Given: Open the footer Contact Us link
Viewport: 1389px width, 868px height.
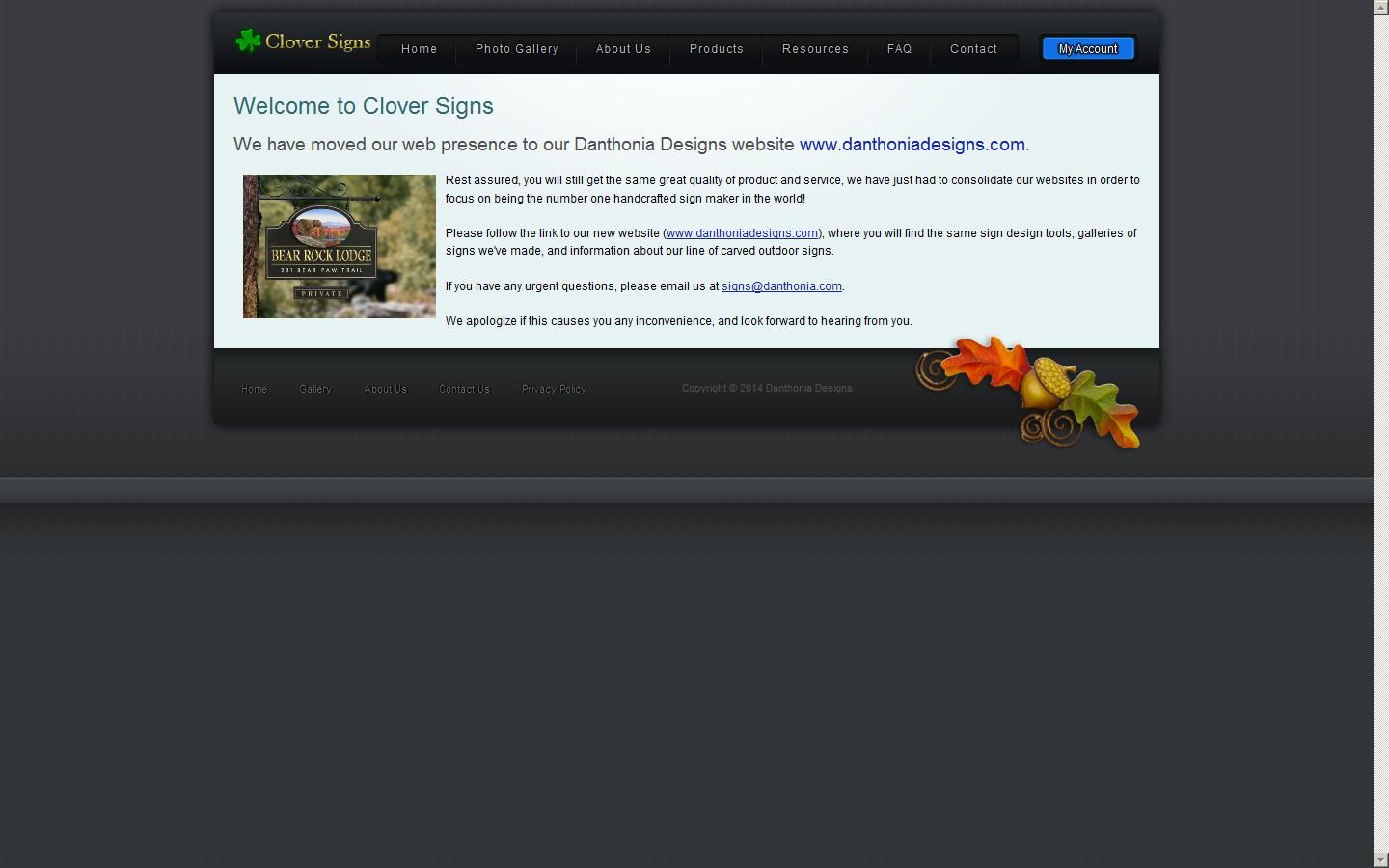Looking at the screenshot, I should click(x=464, y=389).
